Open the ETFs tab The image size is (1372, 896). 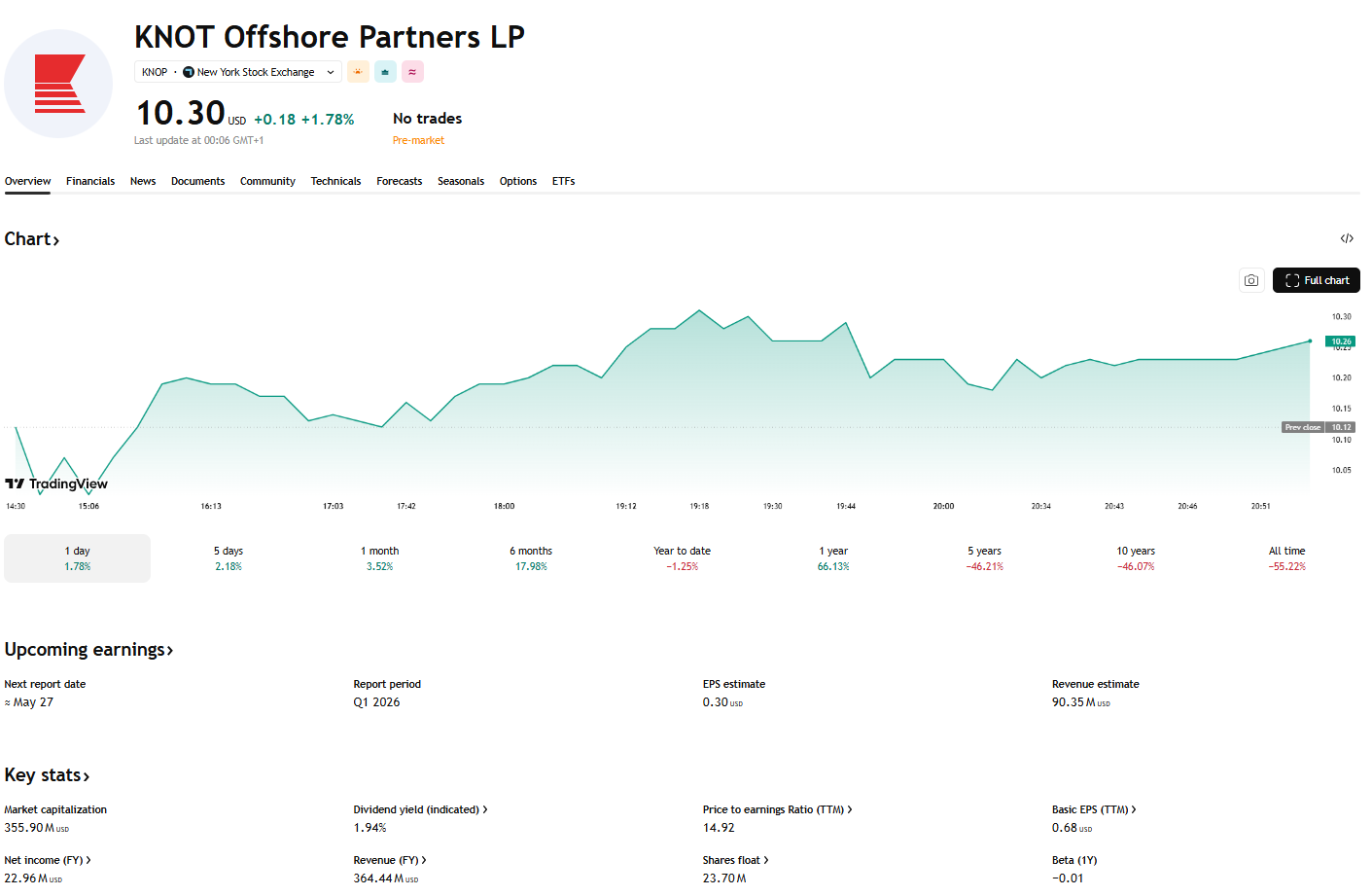[564, 181]
